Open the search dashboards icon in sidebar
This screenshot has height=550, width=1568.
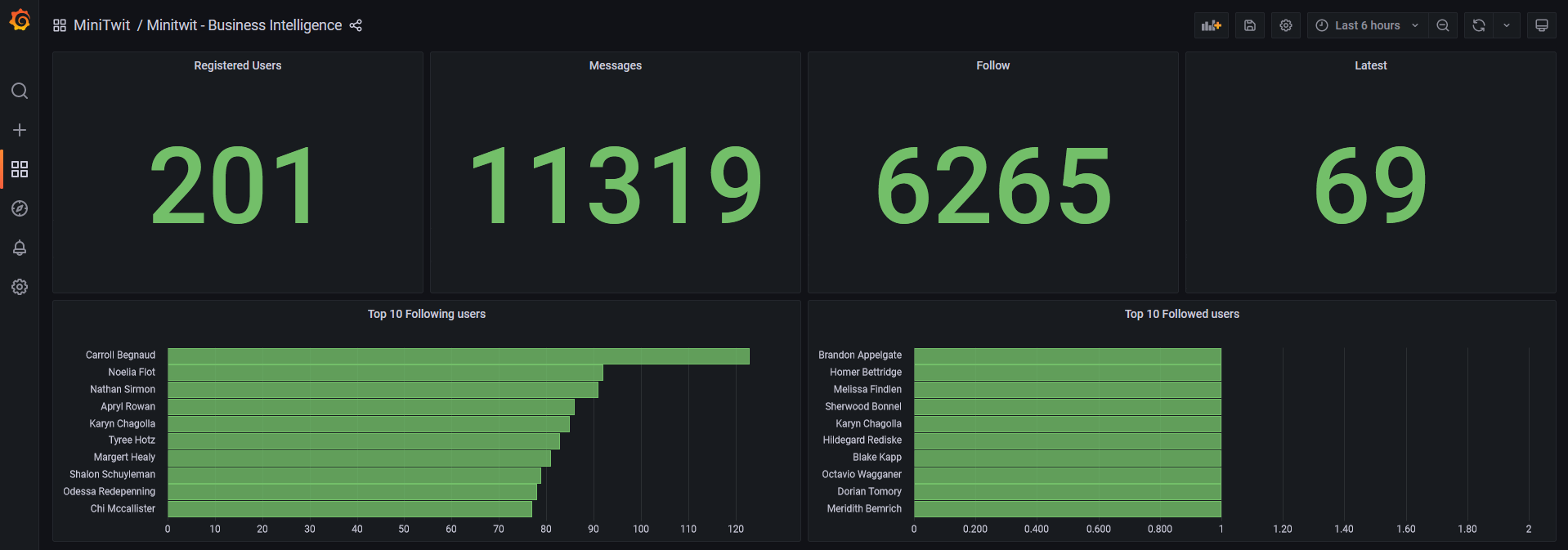point(20,91)
